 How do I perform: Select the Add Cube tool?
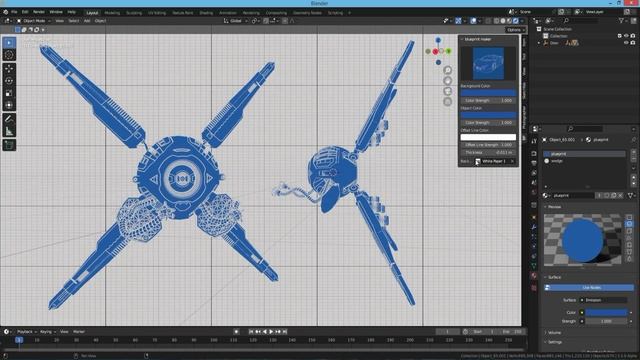(x=9, y=144)
